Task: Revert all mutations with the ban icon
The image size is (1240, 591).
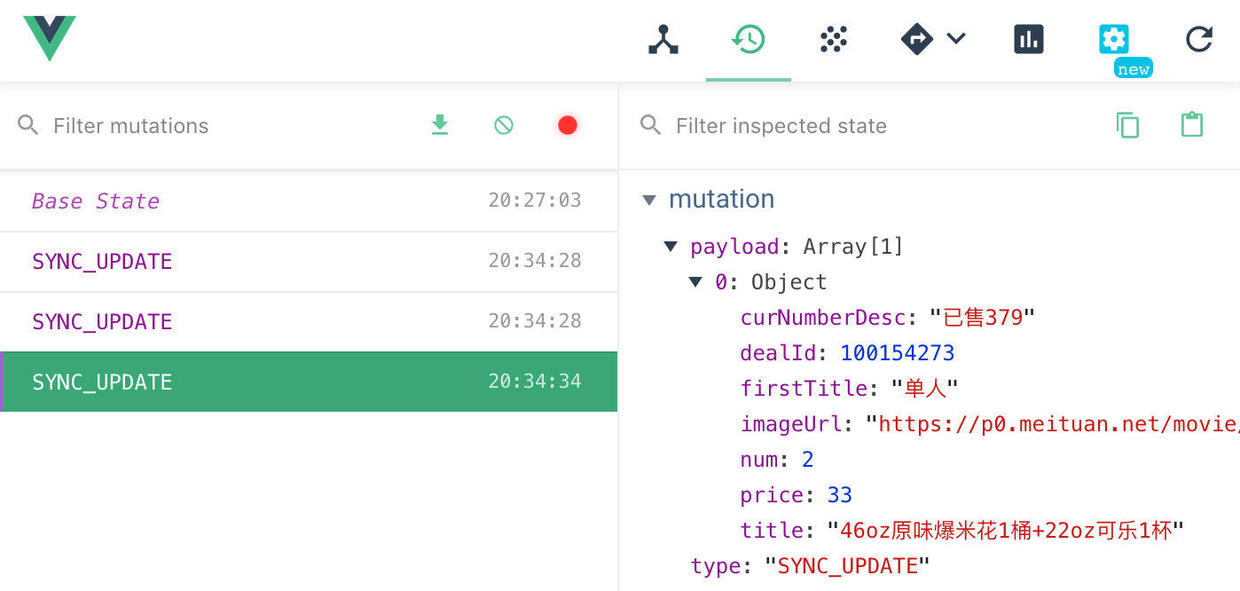Action: [x=504, y=125]
